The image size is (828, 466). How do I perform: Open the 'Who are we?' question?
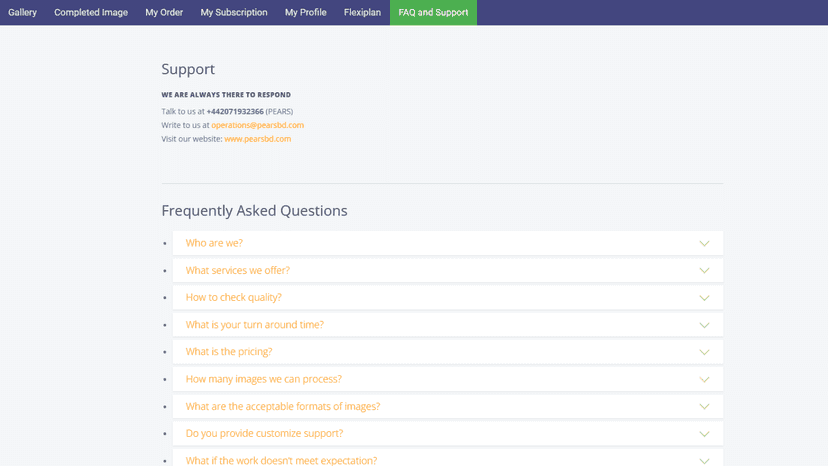(x=448, y=243)
